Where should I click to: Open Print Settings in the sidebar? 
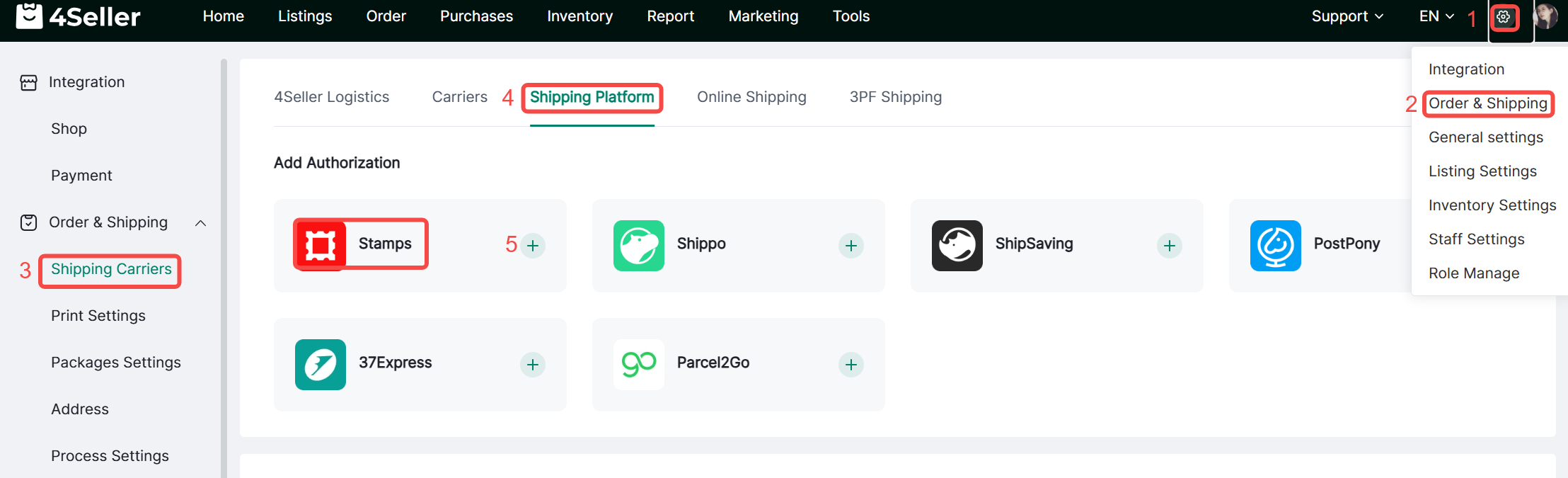[x=98, y=316]
